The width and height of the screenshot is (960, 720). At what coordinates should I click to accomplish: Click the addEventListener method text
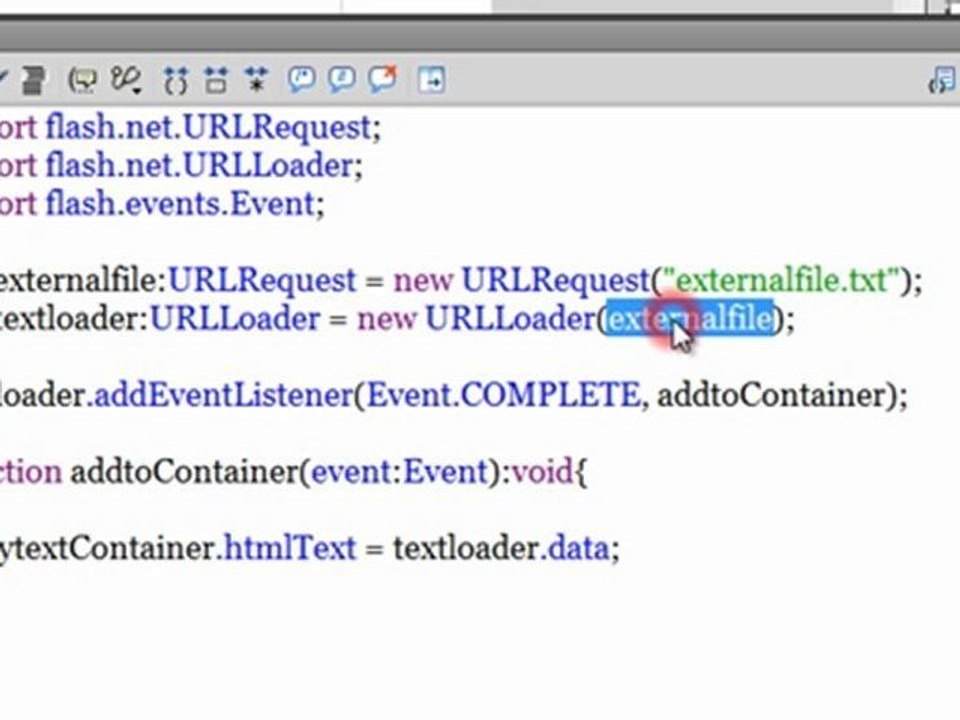point(222,396)
